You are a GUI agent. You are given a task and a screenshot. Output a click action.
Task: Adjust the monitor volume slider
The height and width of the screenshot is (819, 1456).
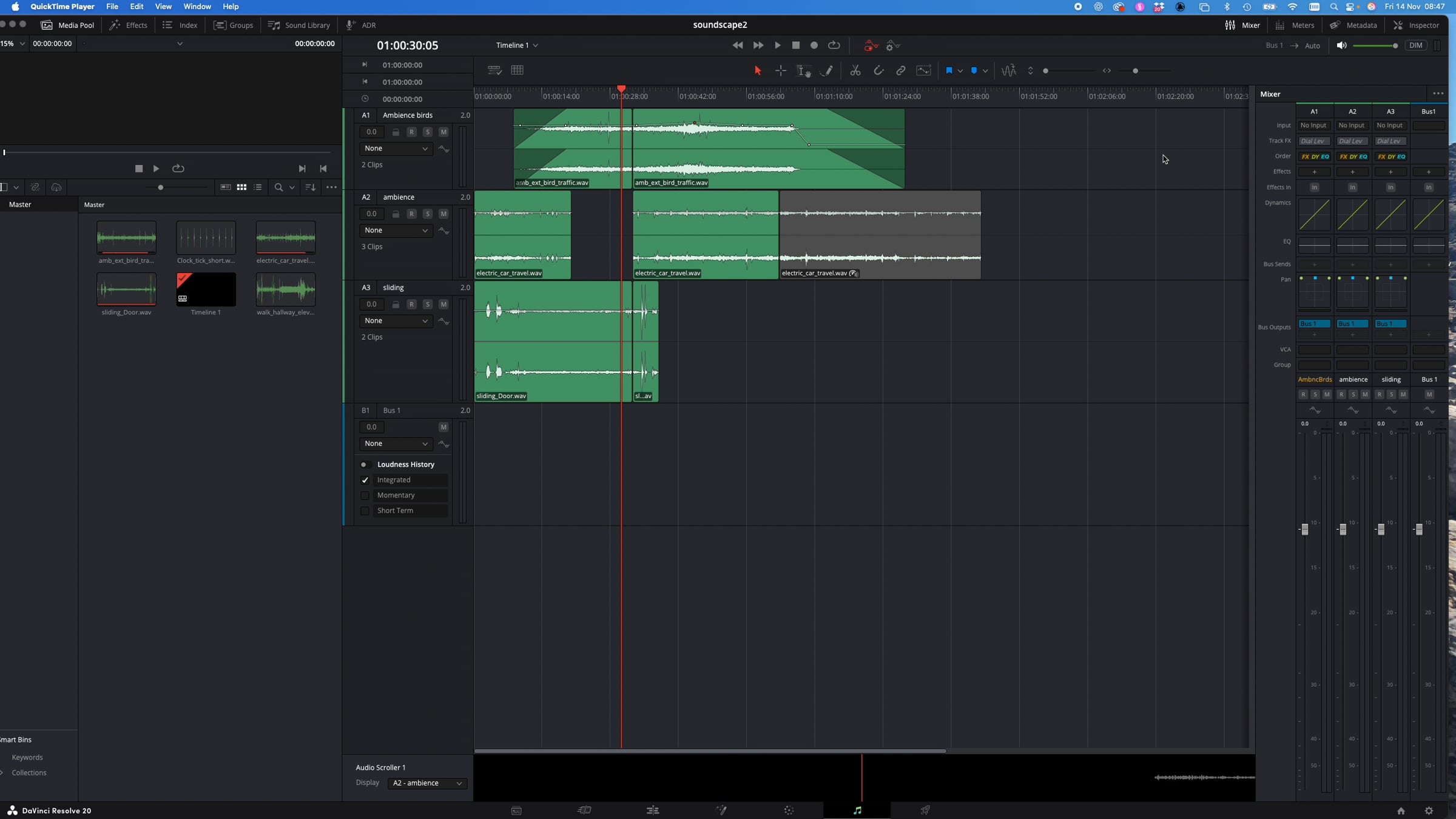(x=1375, y=46)
